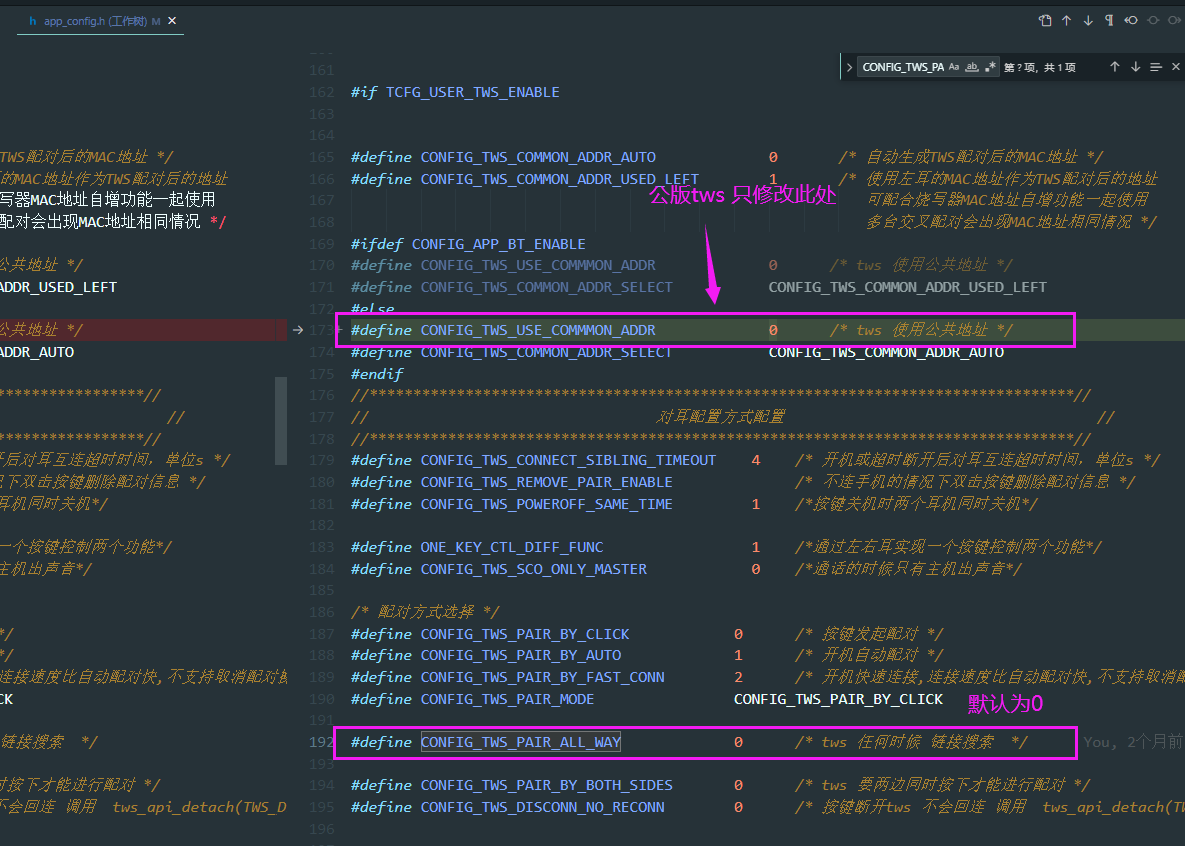Click CONFIG_TWS_REMOVE_PAIR_ENABLE on line 180
Screen dimensions: 1185x846
pos(546,482)
